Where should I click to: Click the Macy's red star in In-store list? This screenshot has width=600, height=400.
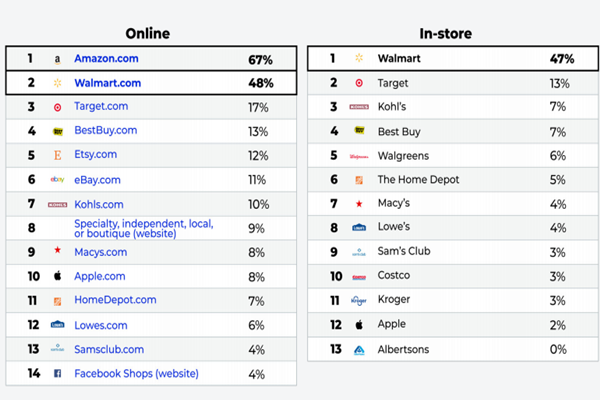[x=359, y=204]
